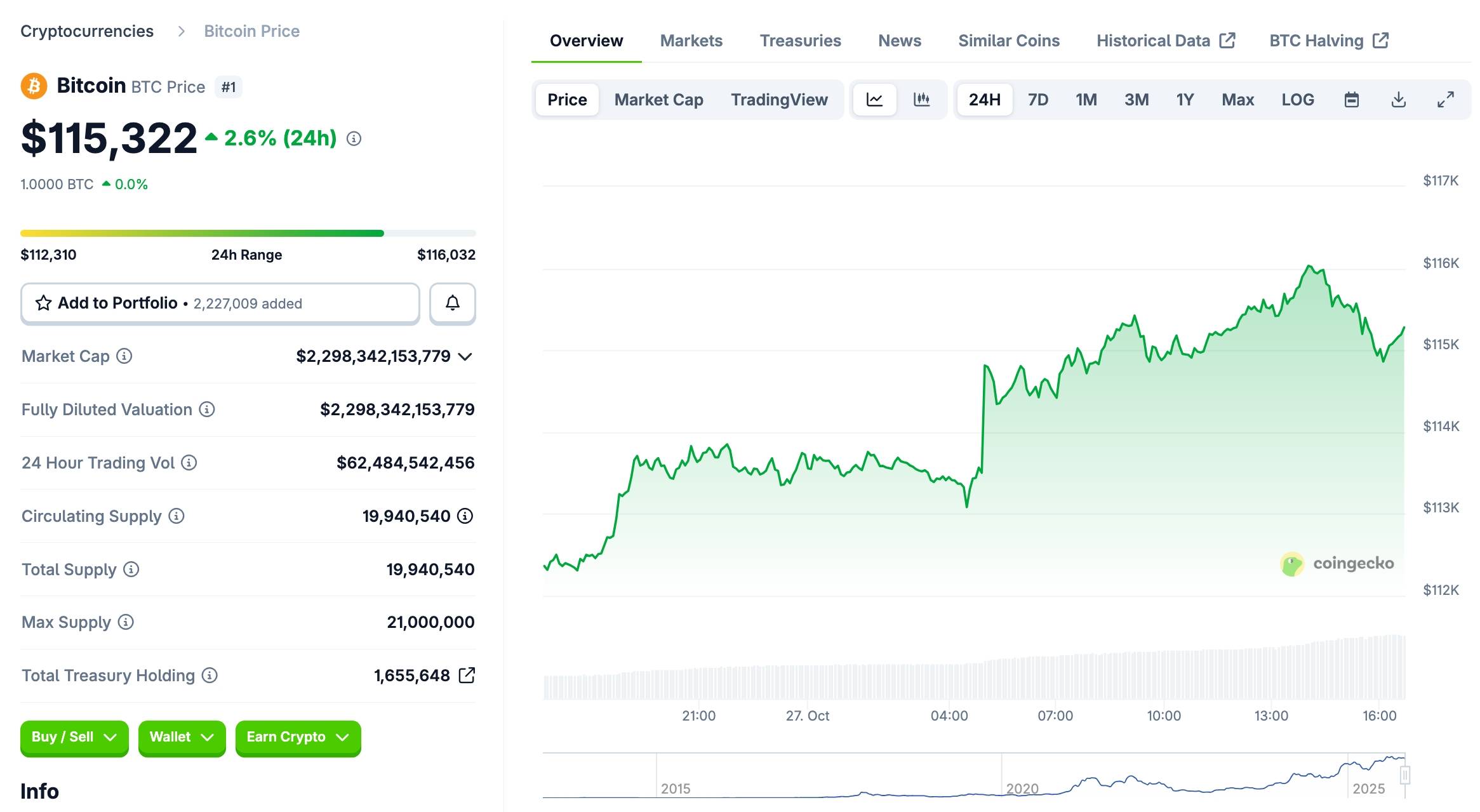
Task: Click the price alert bell icon
Action: pos(452,303)
